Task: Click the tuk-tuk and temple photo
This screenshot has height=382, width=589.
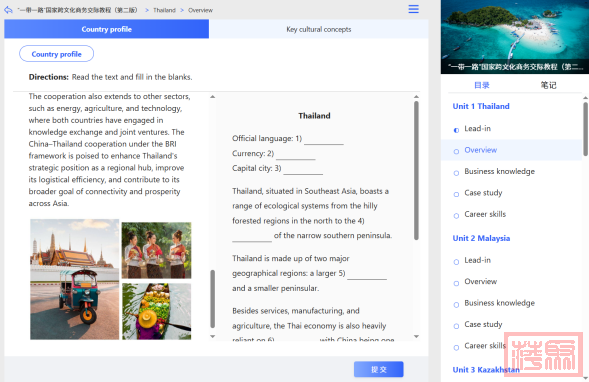Action: click(74, 279)
